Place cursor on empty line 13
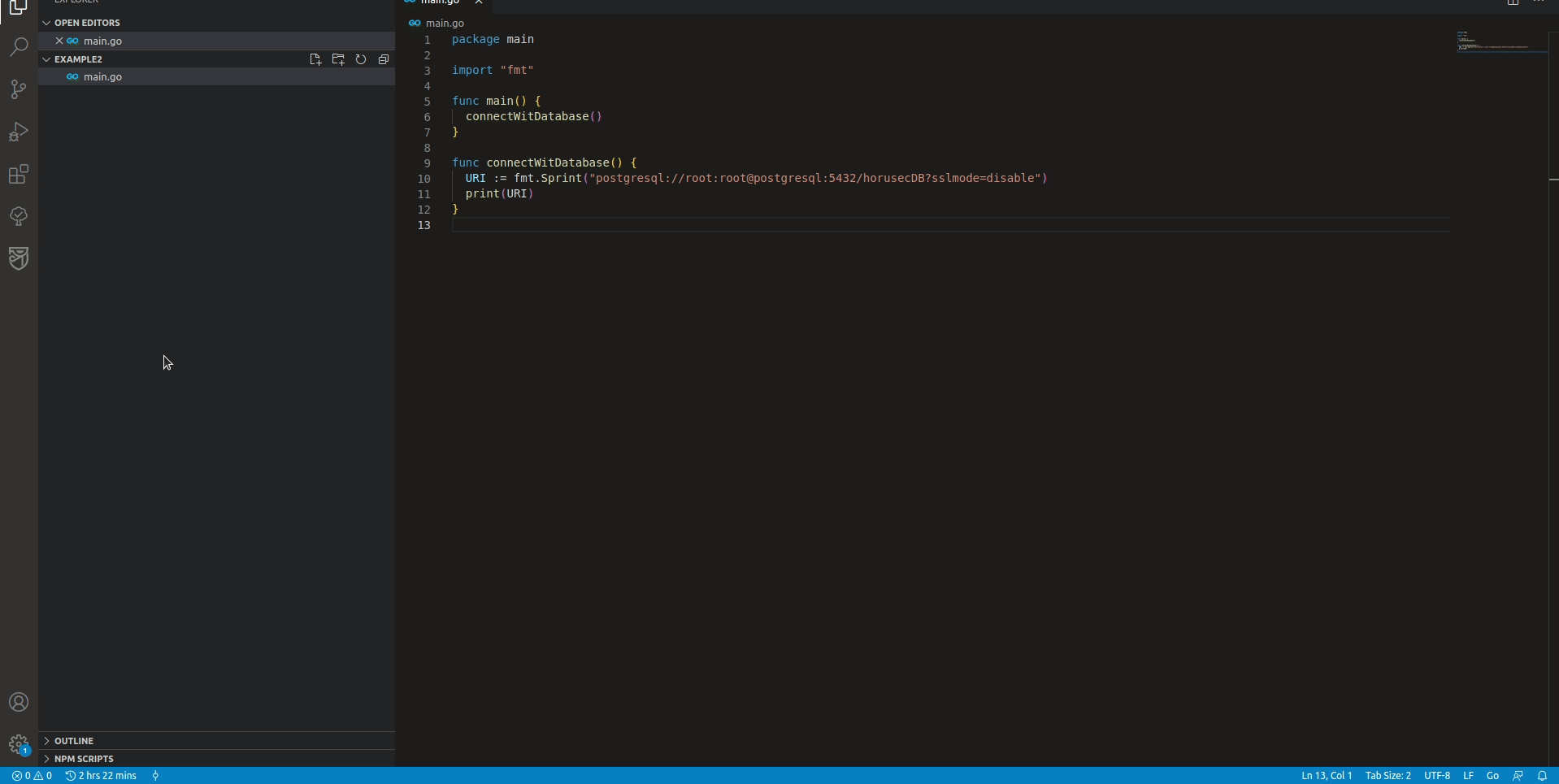 [x=951, y=225]
